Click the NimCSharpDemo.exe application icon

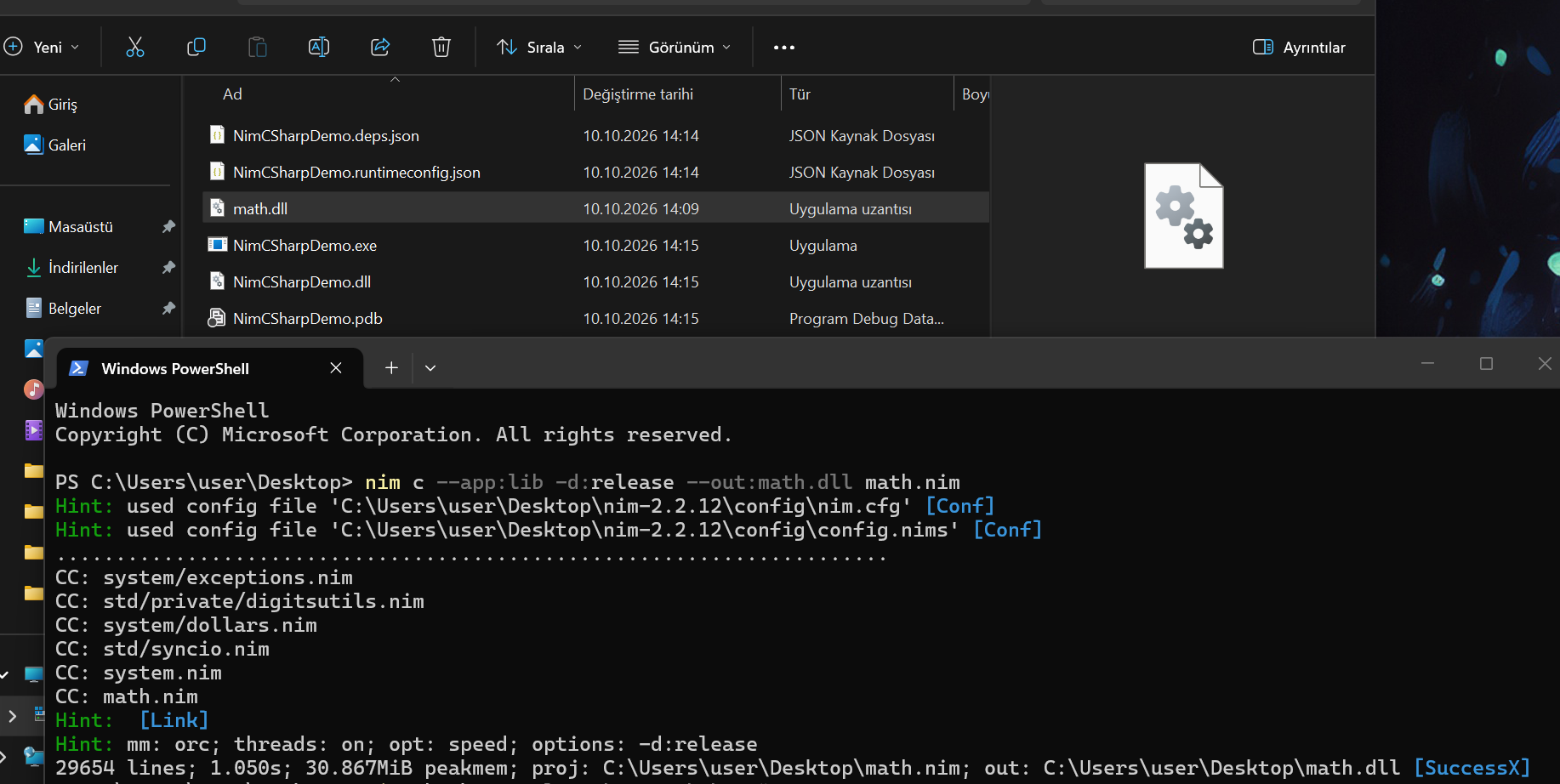click(218, 245)
